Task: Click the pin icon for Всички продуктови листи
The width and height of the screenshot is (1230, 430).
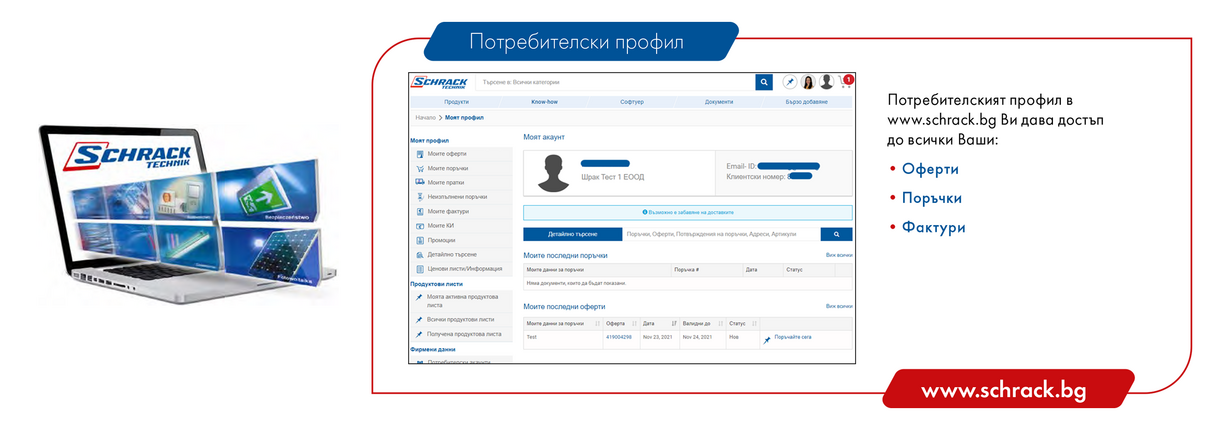Action: [419, 319]
